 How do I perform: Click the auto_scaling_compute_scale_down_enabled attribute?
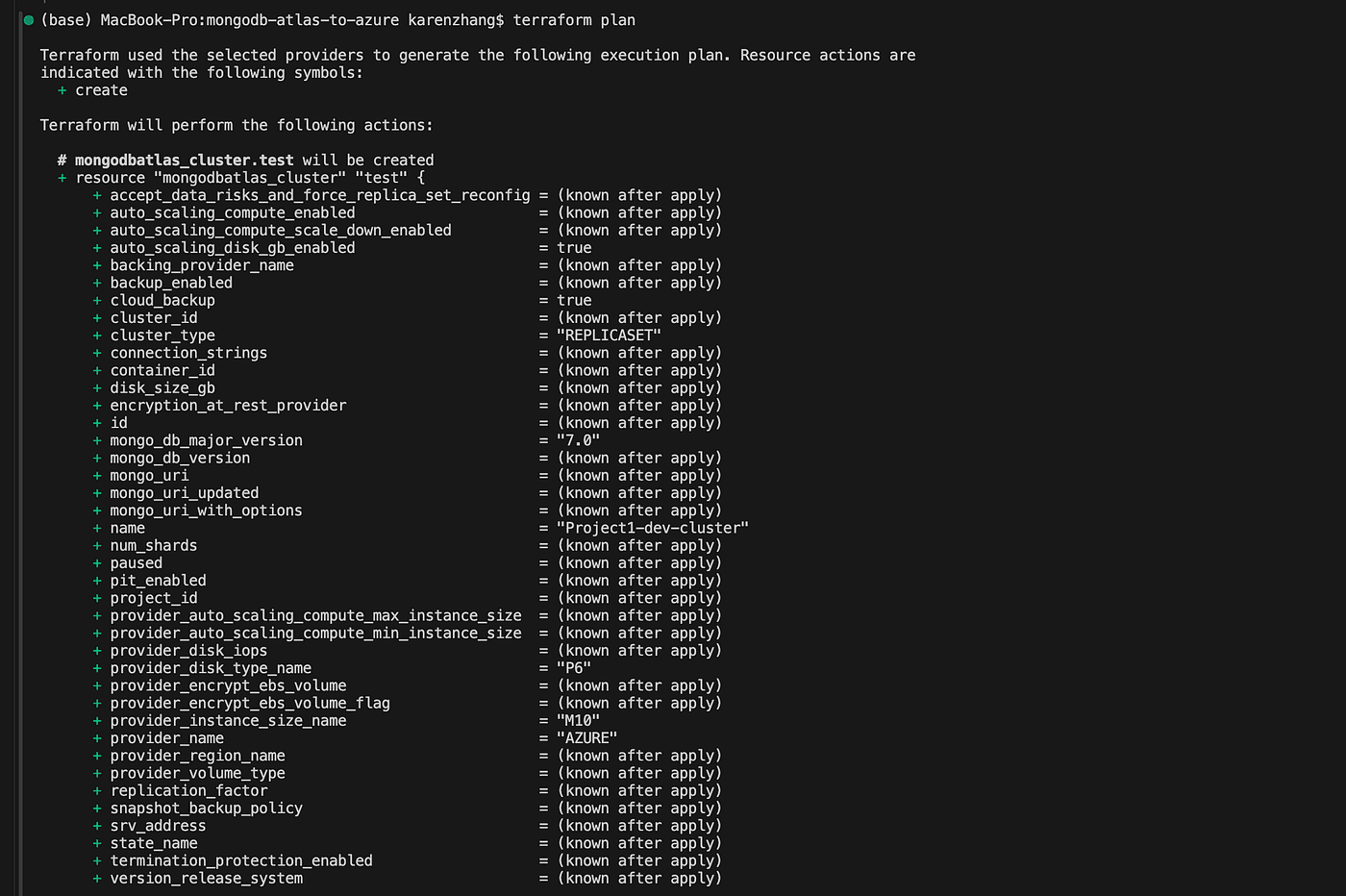[x=281, y=231]
